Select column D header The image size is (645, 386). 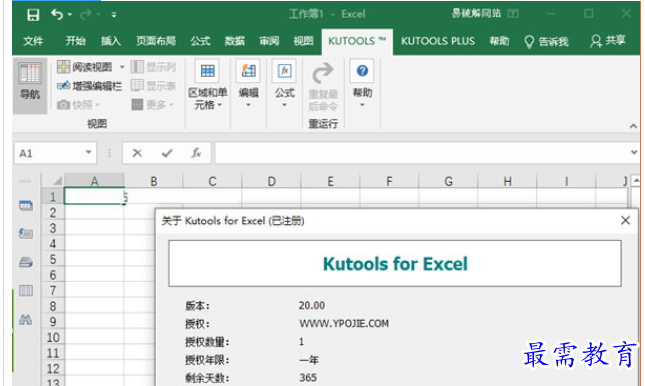(x=271, y=181)
